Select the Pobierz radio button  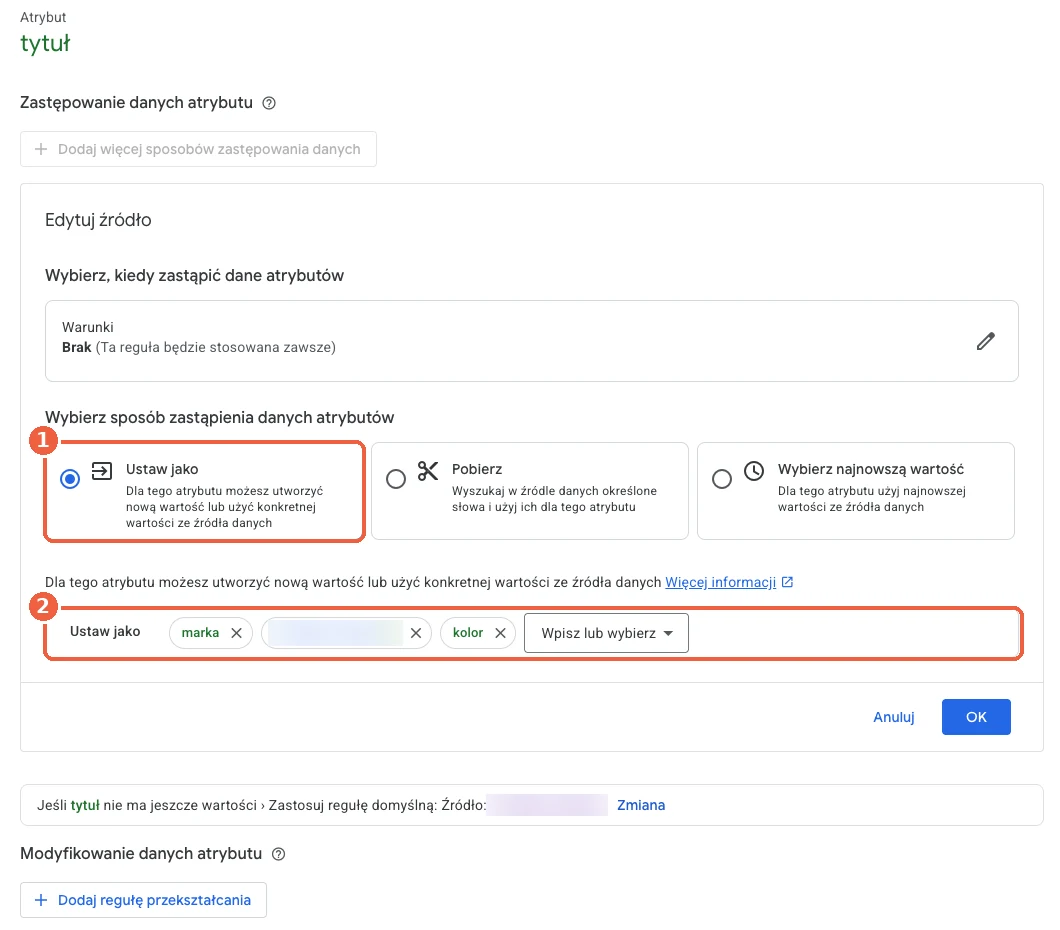point(396,479)
